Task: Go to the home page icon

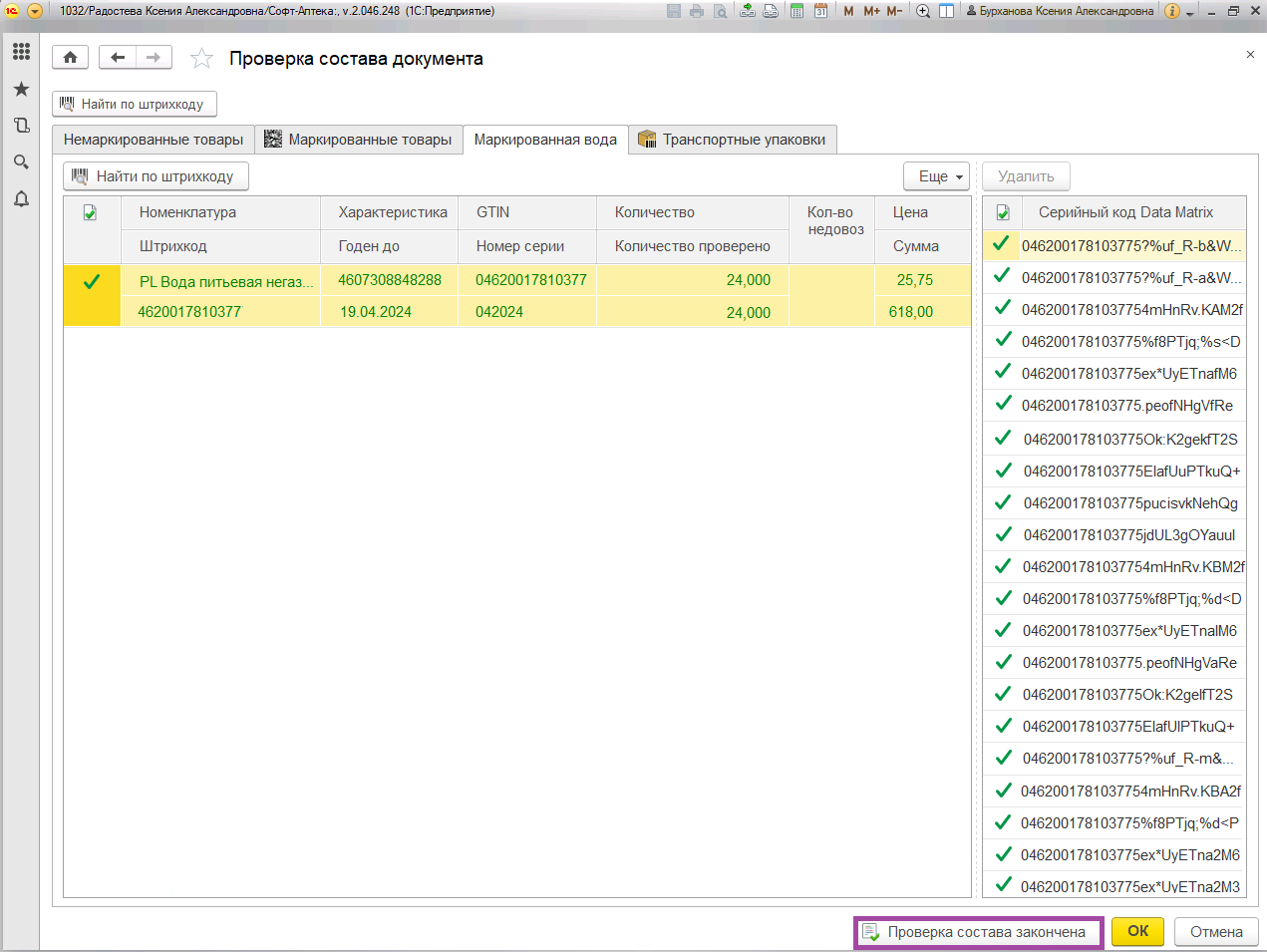Action: pos(70,58)
